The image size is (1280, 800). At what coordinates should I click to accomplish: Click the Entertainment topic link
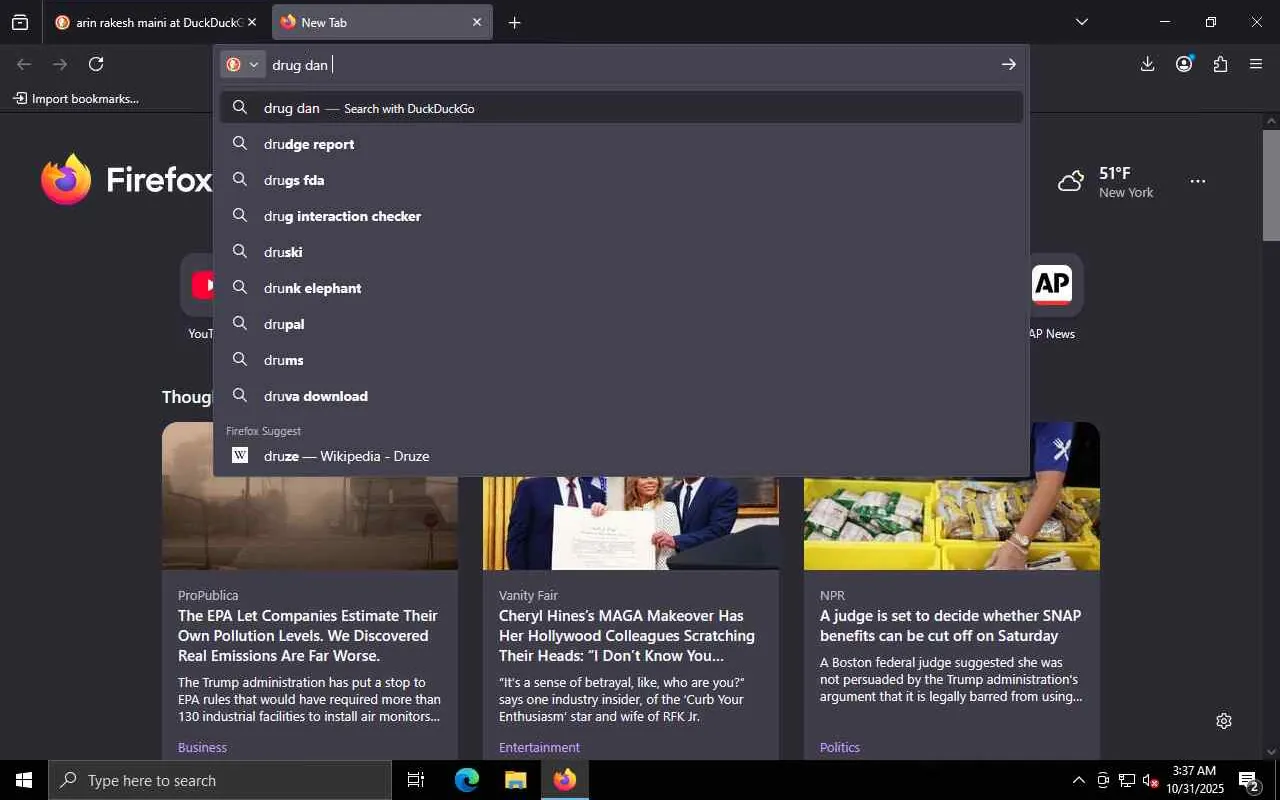pyautogui.click(x=539, y=747)
